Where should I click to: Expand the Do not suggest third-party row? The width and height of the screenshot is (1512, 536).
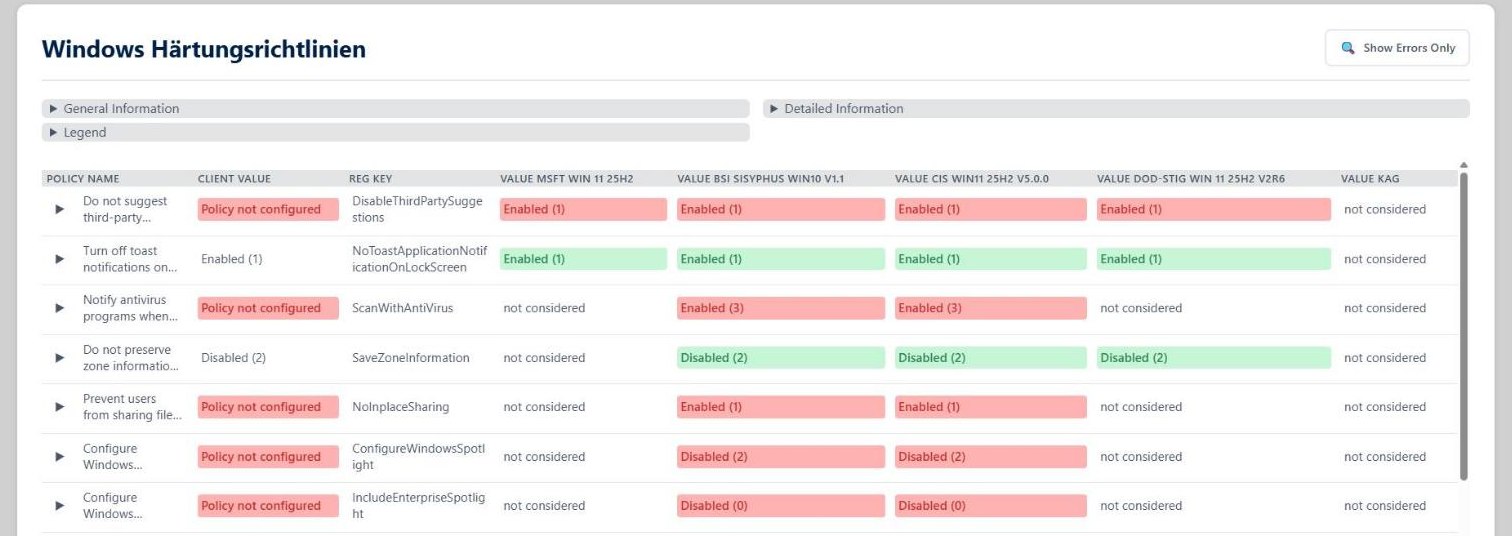coord(60,209)
